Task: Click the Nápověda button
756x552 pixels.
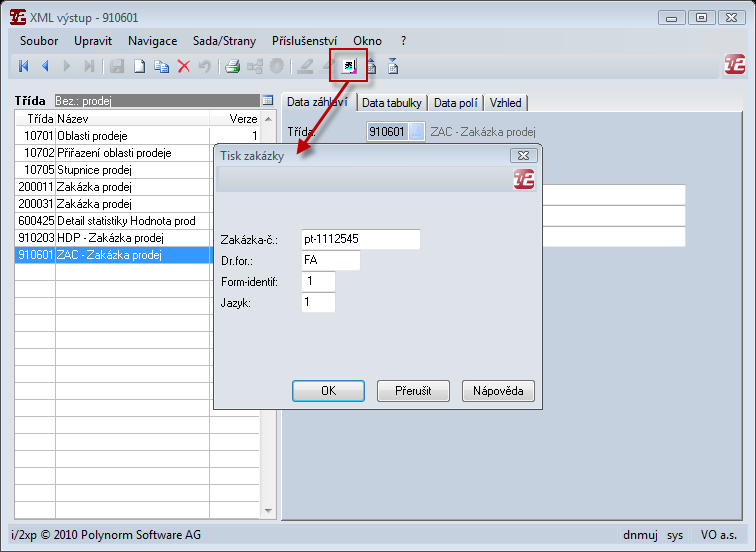Action: (498, 390)
